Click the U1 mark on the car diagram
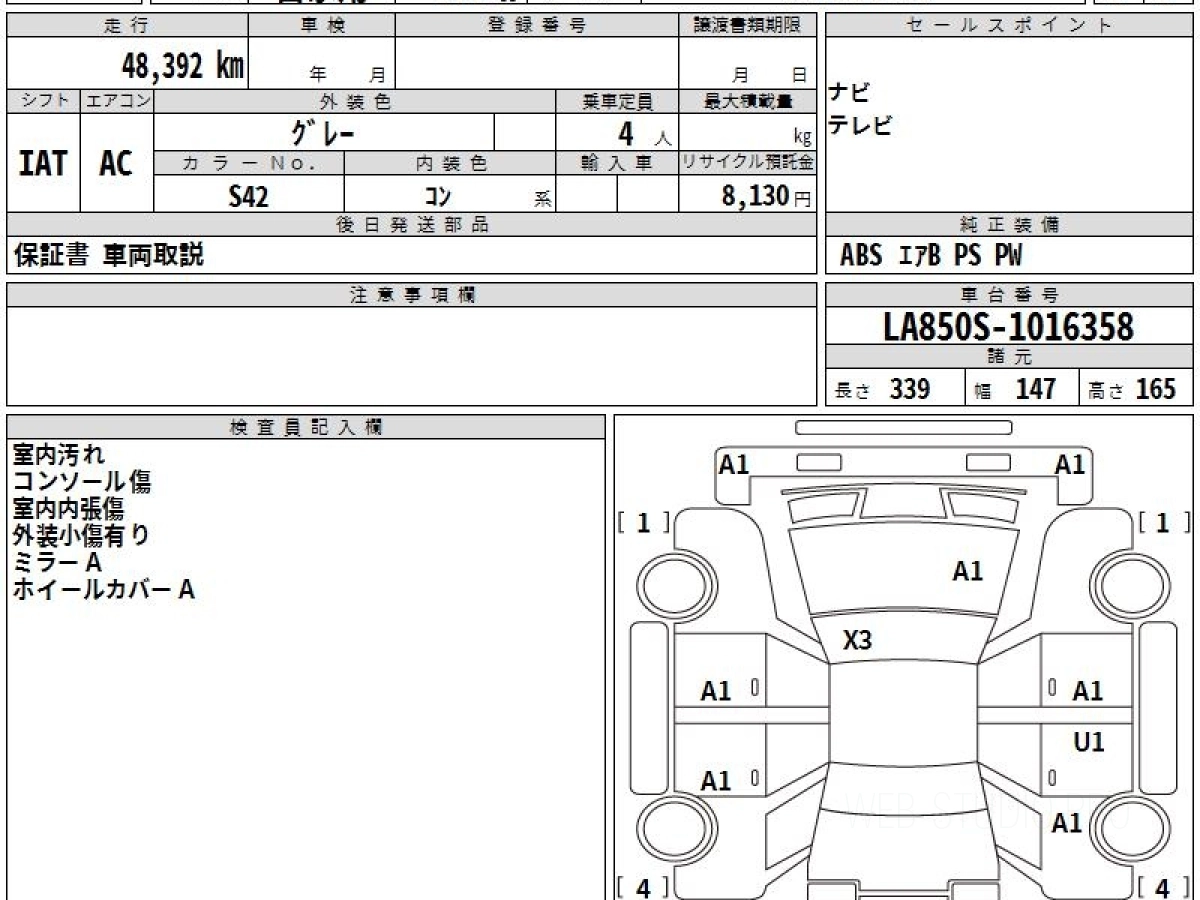Image resolution: width=1200 pixels, height=900 pixels. click(x=1089, y=742)
